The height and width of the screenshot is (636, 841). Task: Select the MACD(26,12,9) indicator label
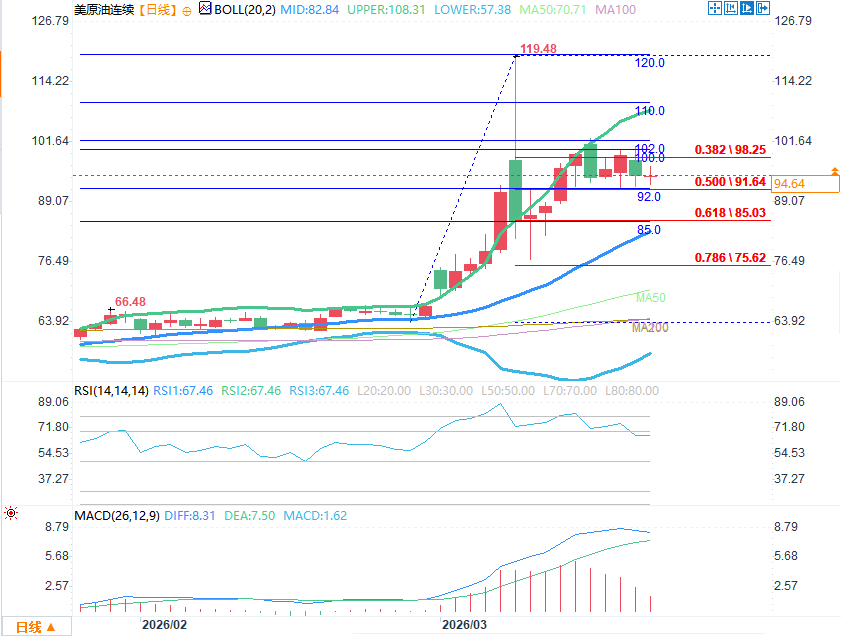pos(117,516)
